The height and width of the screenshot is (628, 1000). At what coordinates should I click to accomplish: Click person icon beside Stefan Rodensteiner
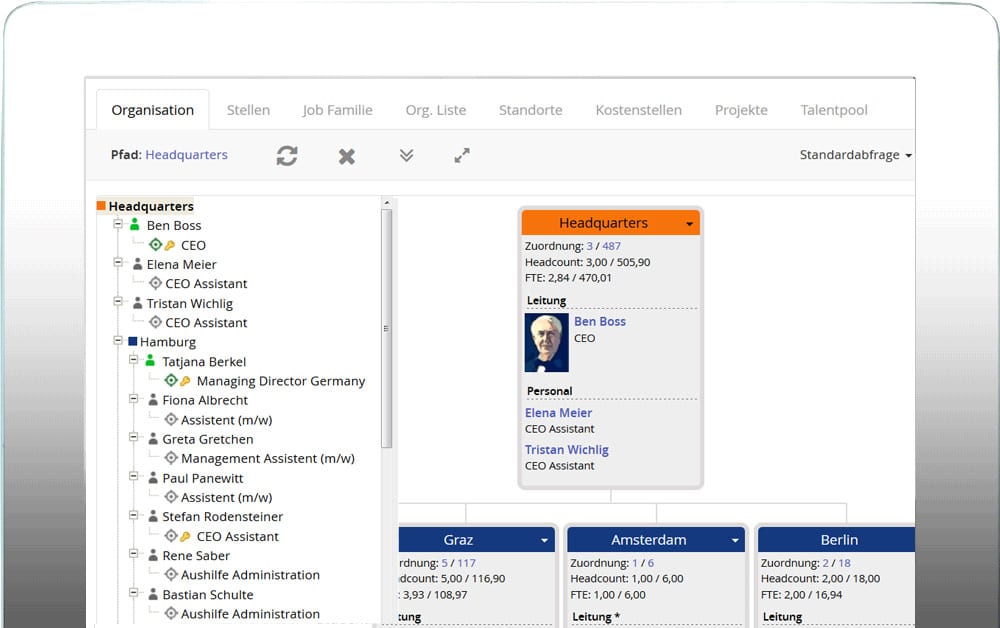pyautogui.click(x=153, y=516)
